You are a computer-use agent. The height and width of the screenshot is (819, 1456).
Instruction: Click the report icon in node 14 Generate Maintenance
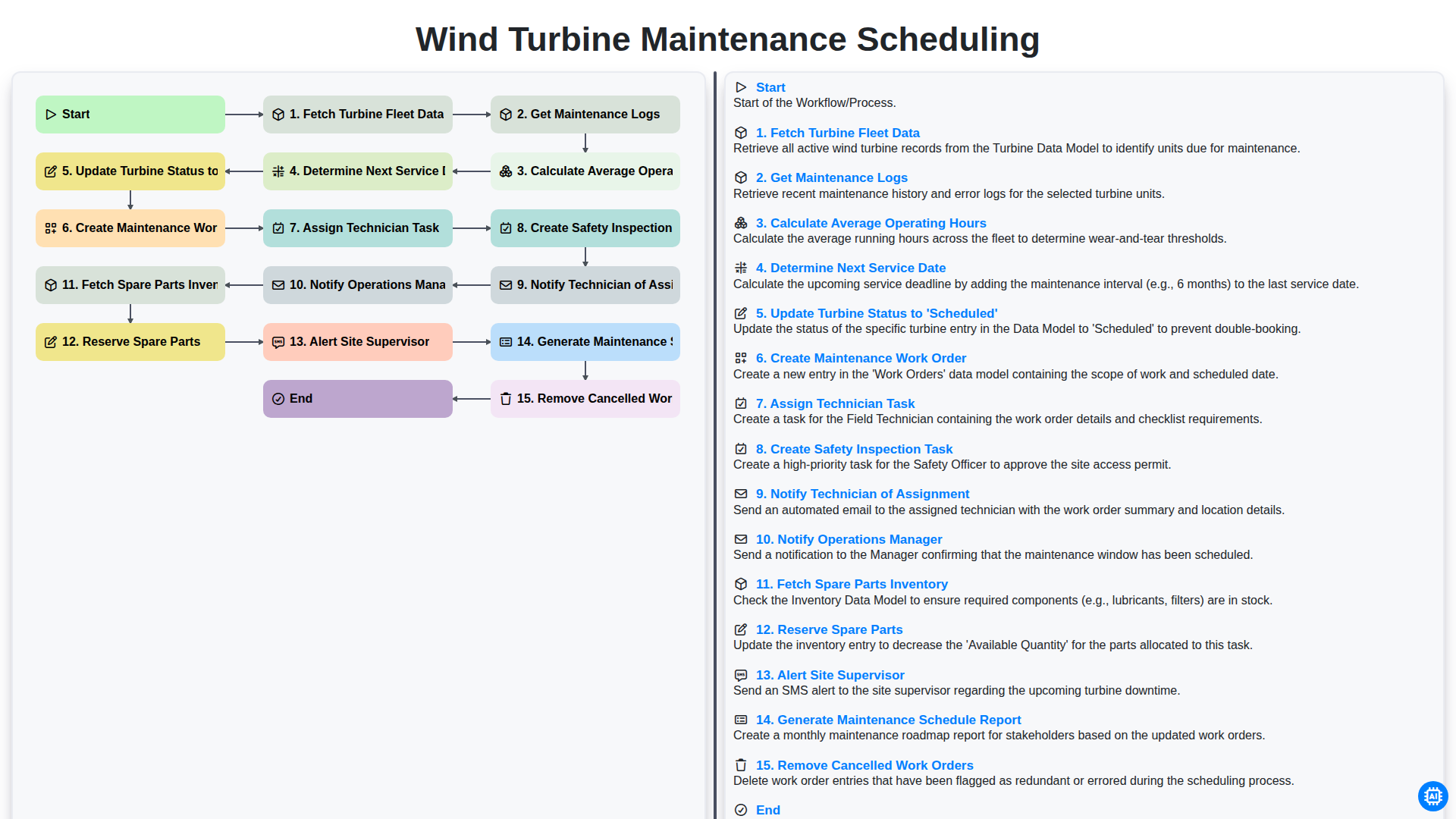click(506, 342)
